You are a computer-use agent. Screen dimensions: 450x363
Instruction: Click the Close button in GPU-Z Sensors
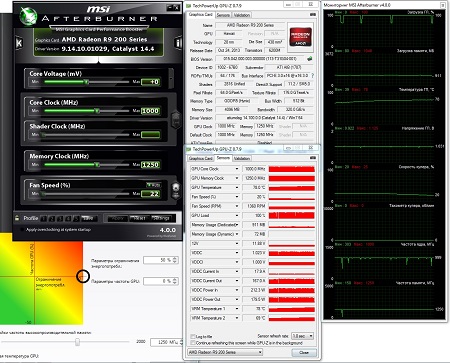(x=304, y=352)
